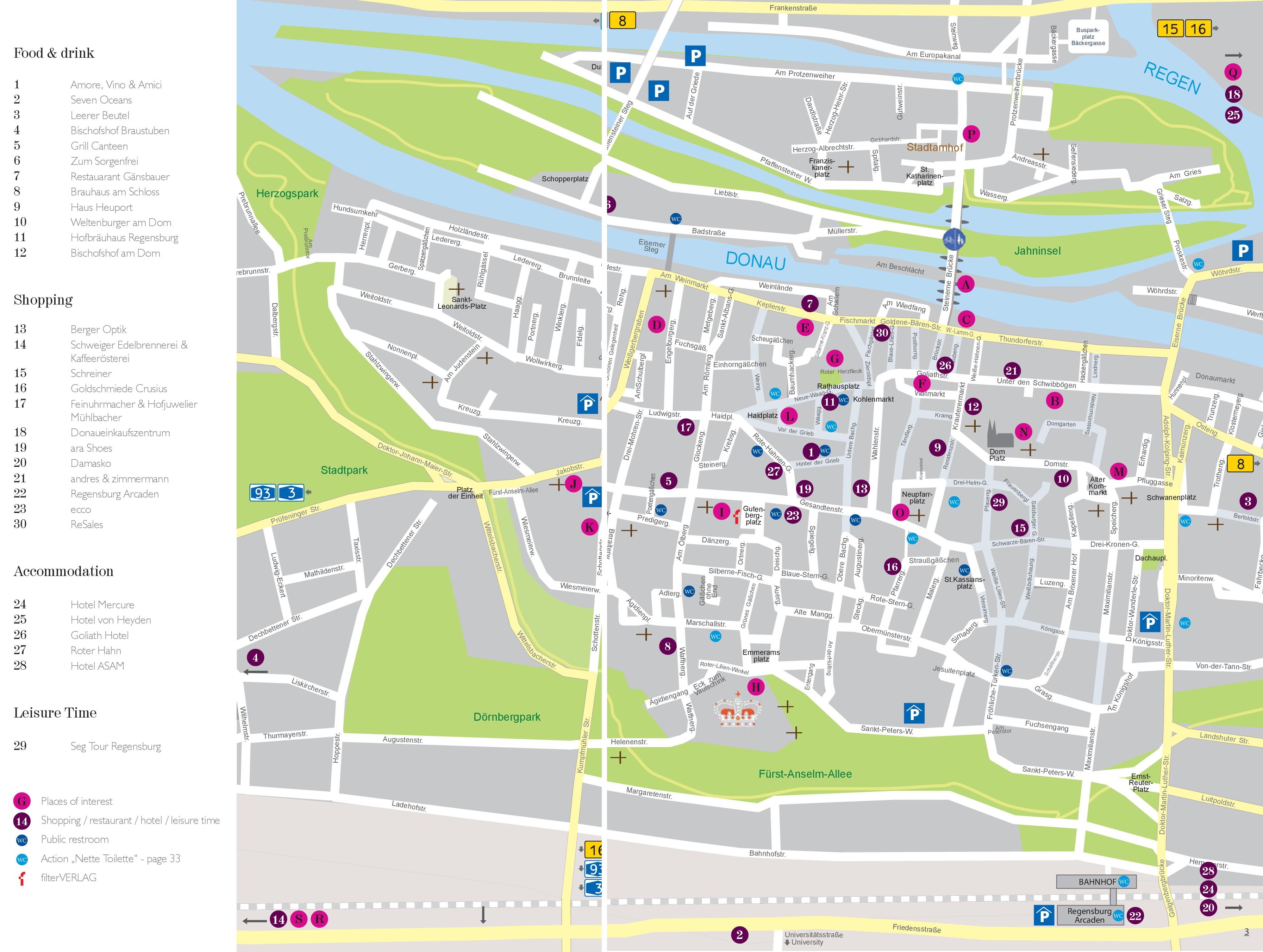Screen dimensions: 1263x952
Task: Select the Buspark-platz Bäckergasse label
Action: click(1088, 37)
